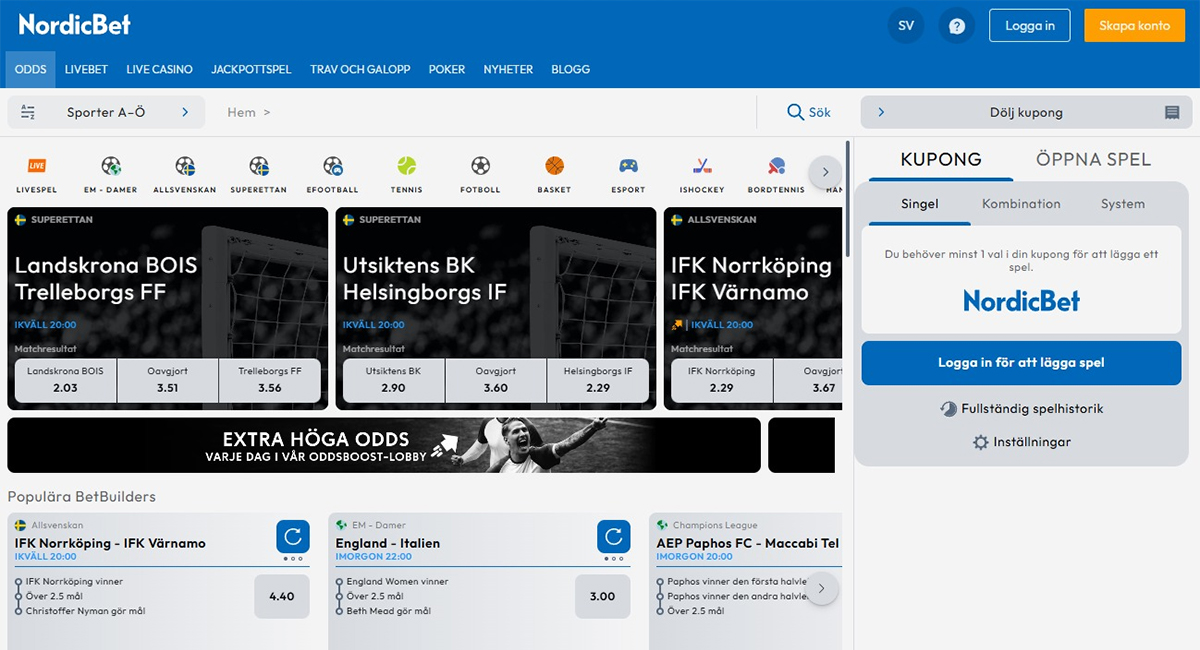Open the Livespel sport icon
The image size is (1200, 650).
tap(37, 166)
